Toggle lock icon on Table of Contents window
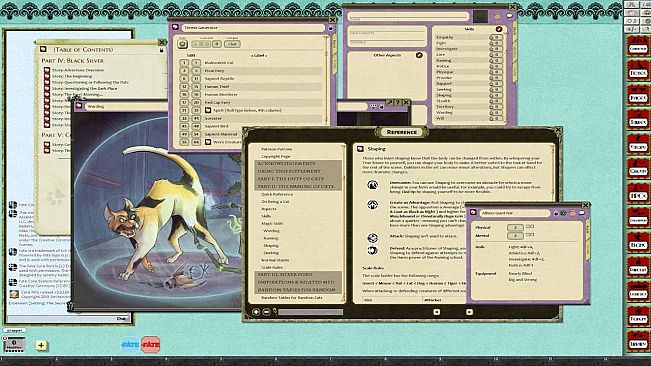The width and height of the screenshot is (651, 366). point(162,50)
